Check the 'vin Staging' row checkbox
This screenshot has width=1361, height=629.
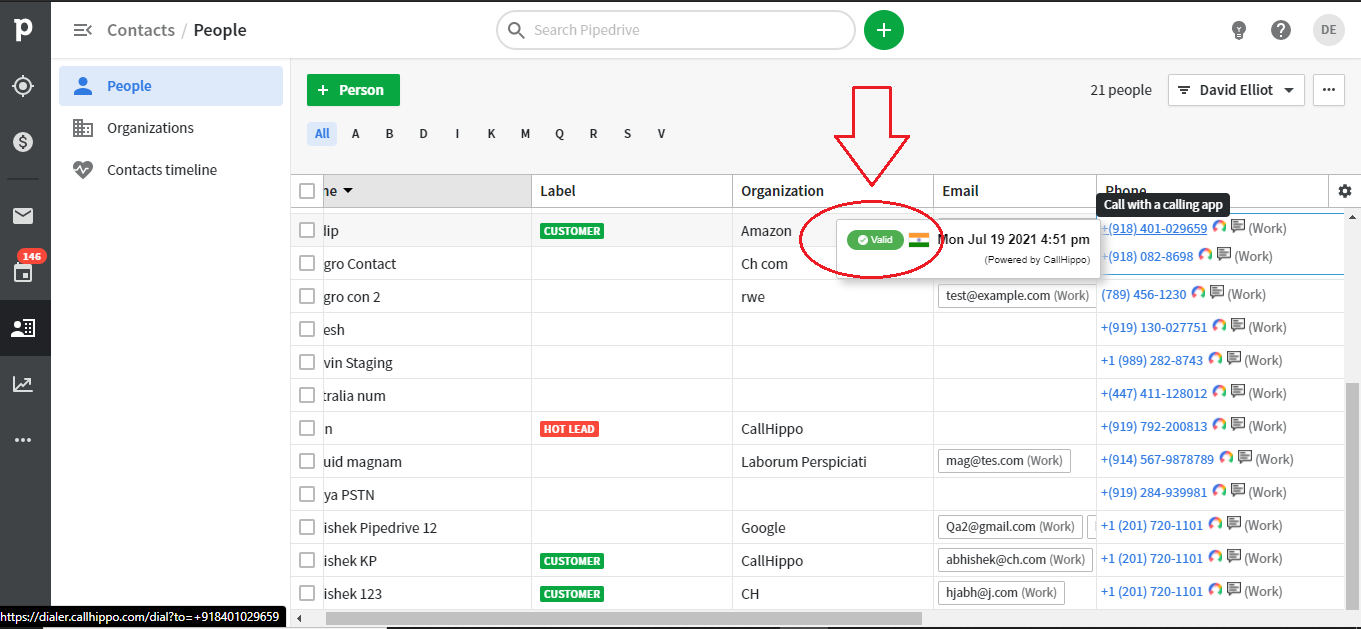(x=307, y=362)
